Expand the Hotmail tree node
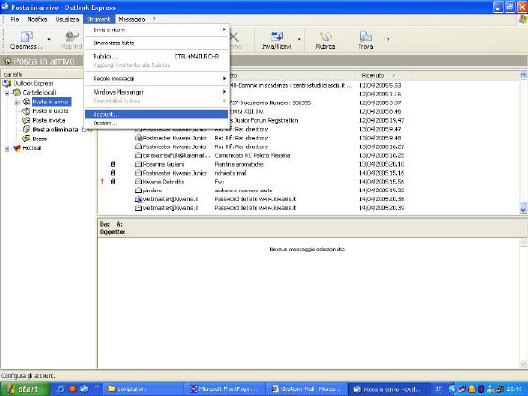 coord(7,148)
